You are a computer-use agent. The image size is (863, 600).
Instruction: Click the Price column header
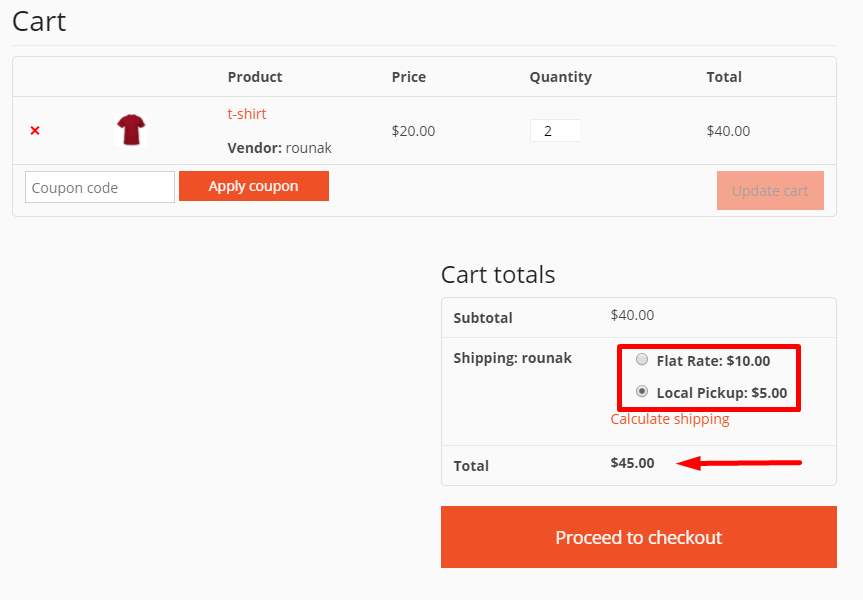[409, 77]
